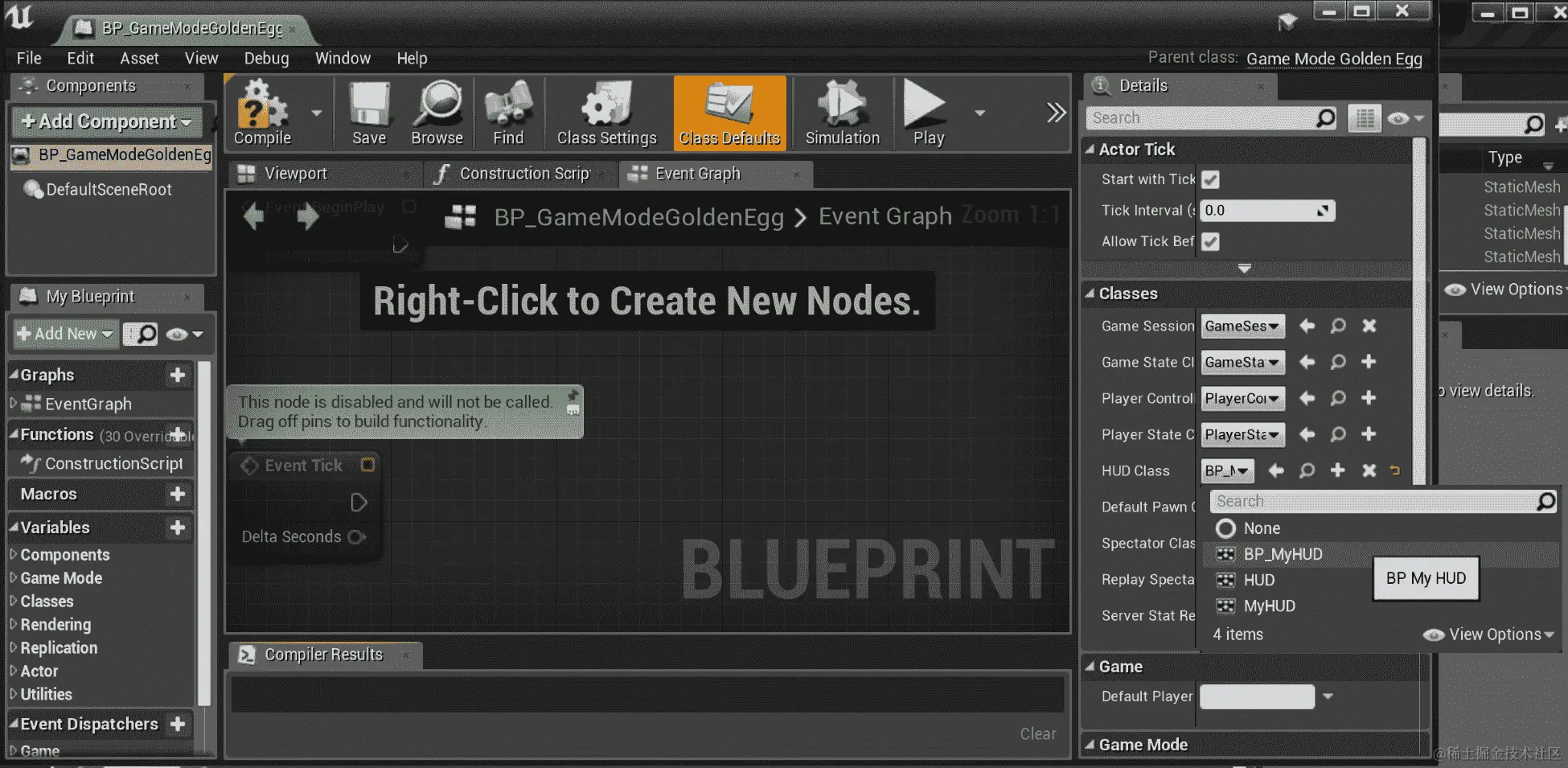Clear the Game Session class with X
This screenshot has height=768, width=1568.
(1369, 326)
